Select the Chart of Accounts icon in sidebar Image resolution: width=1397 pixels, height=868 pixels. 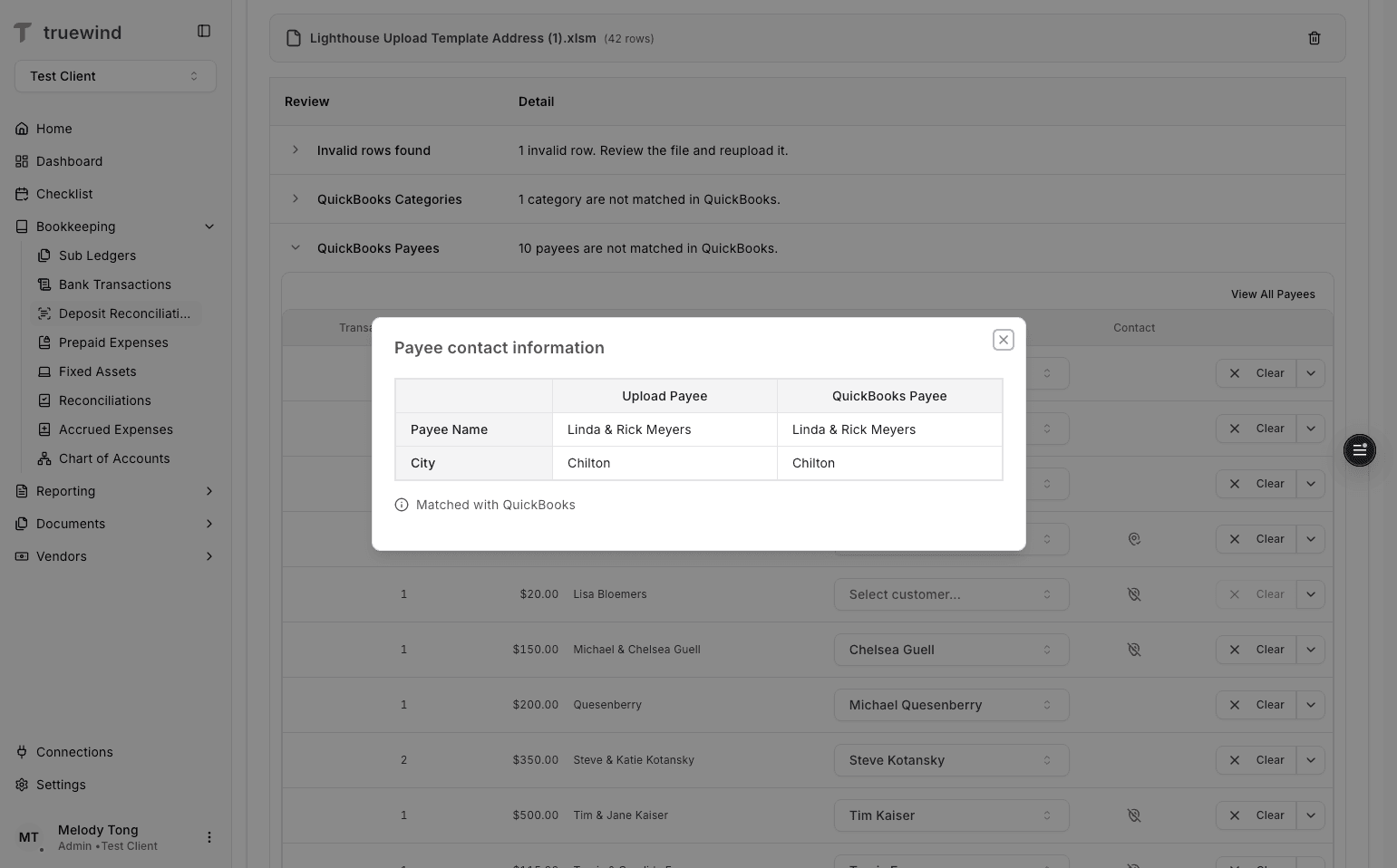[x=44, y=458]
